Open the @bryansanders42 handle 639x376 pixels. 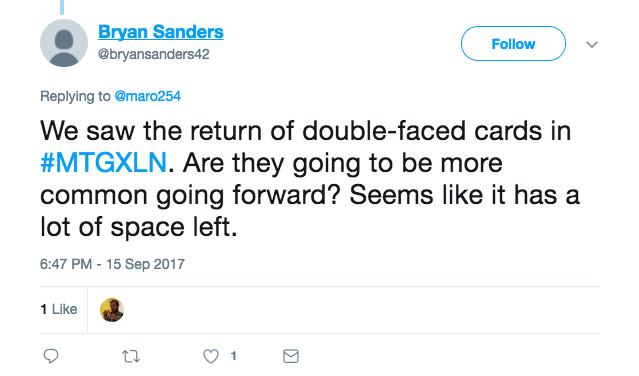154,54
